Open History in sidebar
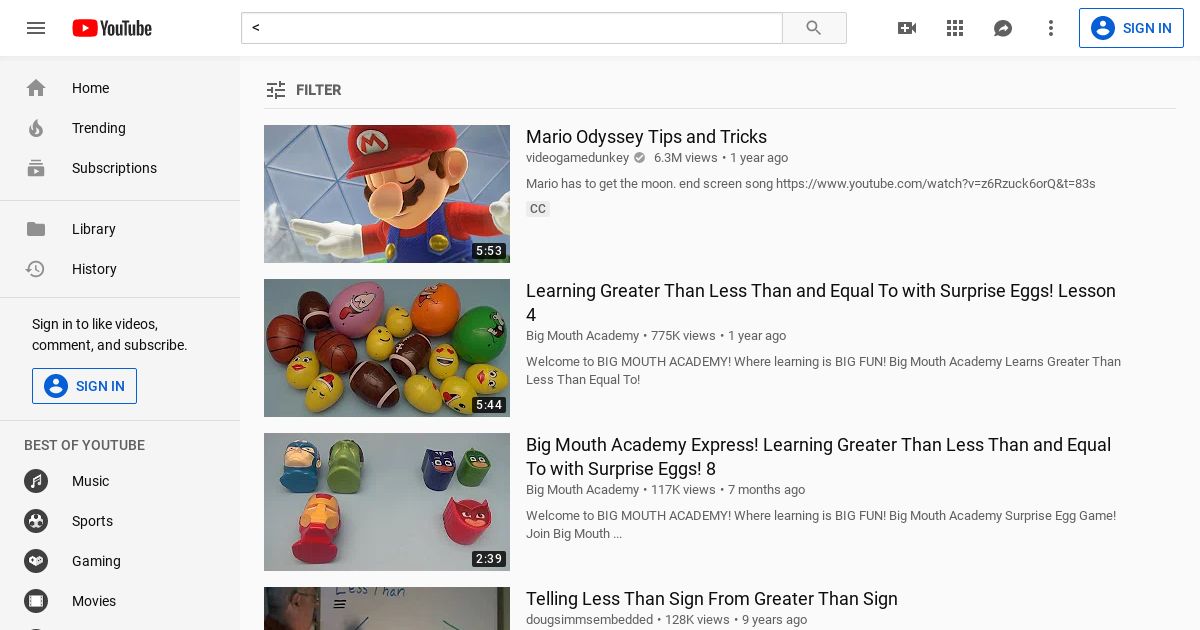1200x630 pixels. [x=120, y=269]
